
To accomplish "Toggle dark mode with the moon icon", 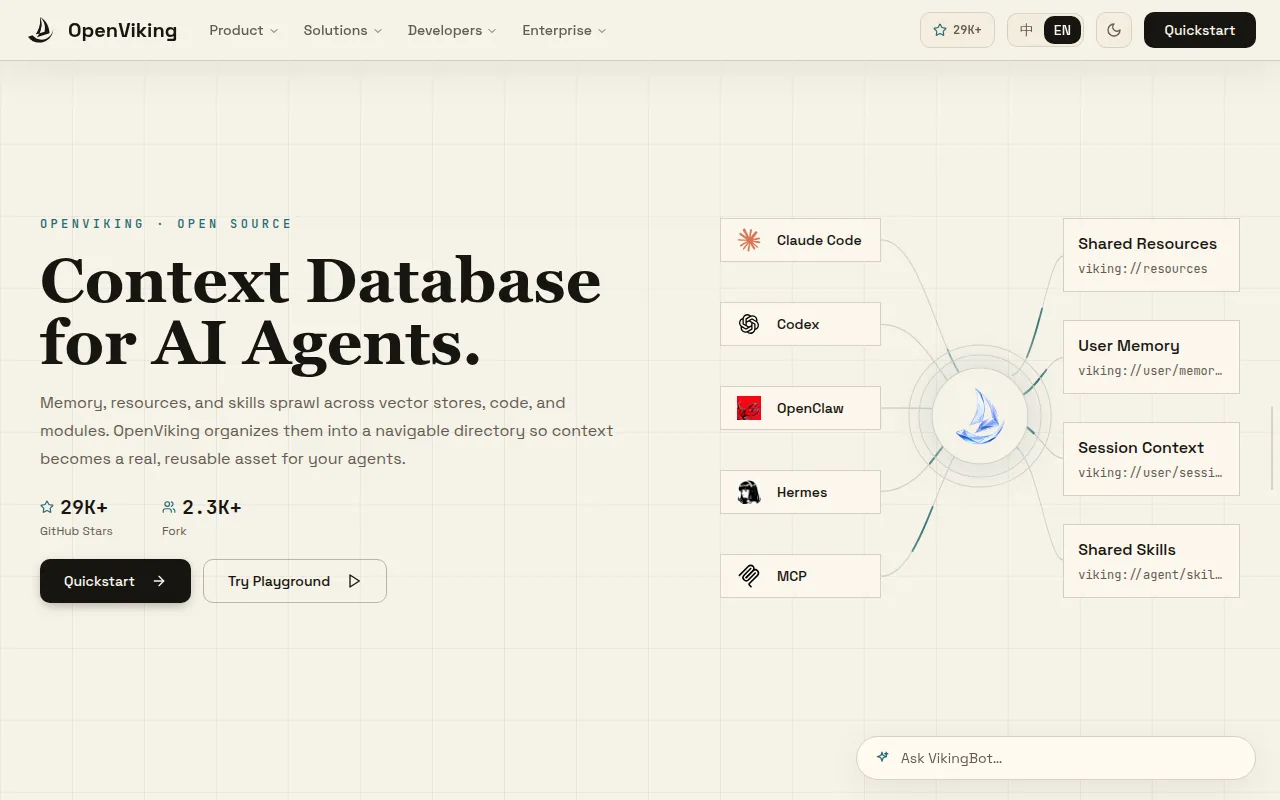I will tap(1114, 30).
